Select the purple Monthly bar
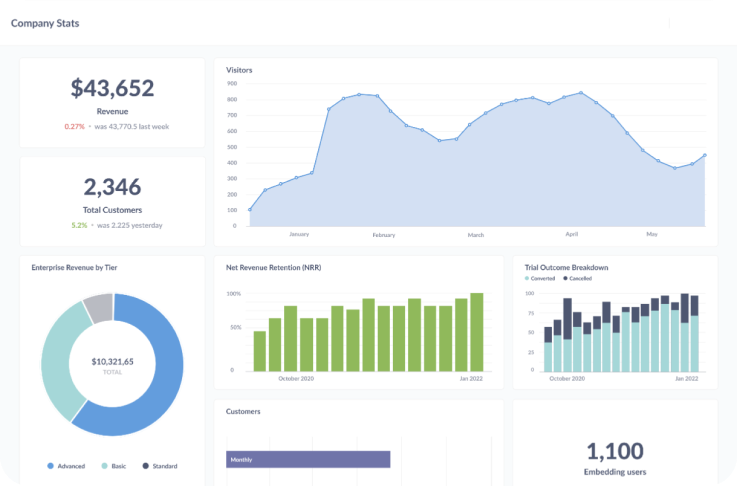This screenshot has width=737, height=486. 307,459
